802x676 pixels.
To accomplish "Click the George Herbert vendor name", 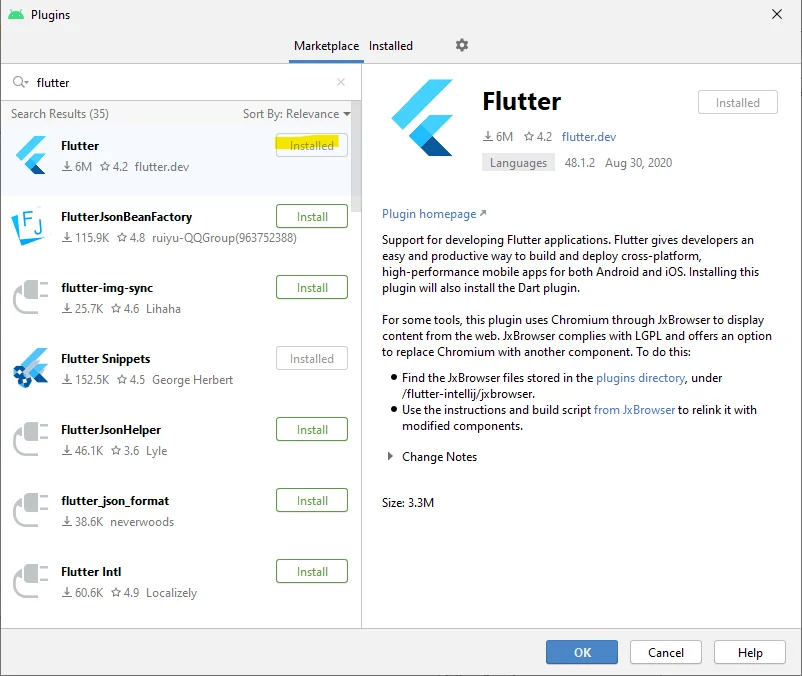I will (192, 379).
